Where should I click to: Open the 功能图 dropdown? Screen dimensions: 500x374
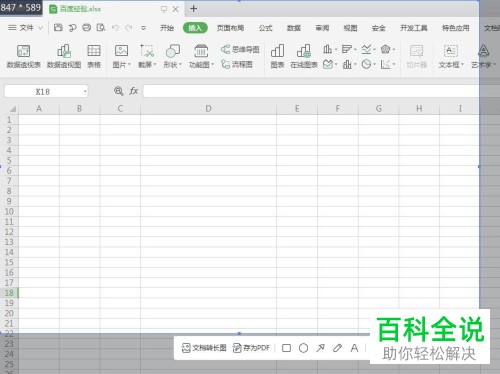pos(201,56)
